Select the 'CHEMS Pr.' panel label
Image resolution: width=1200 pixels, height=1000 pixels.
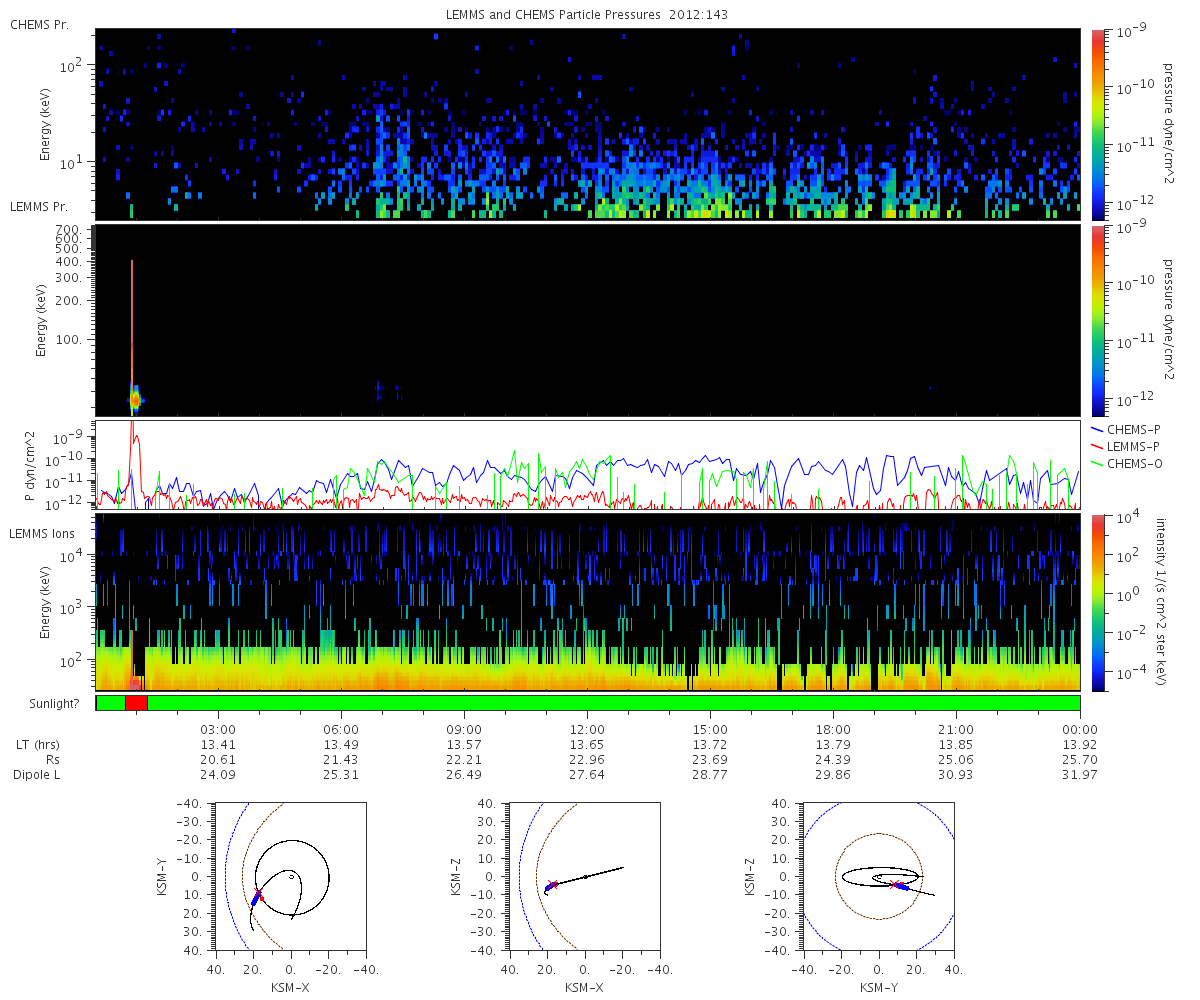tap(40, 24)
